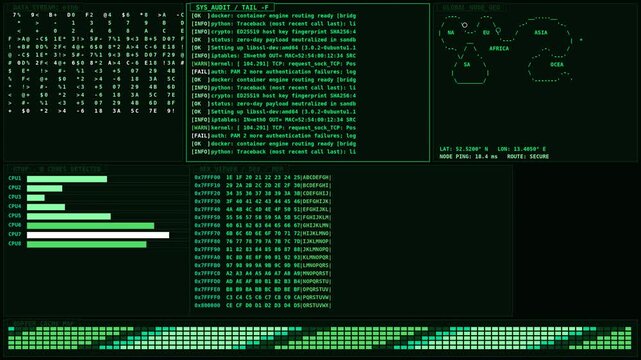Image resolution: width=641 pixels, height=360 pixels.
Task: Click the |GHIJKLMN| ASCII column
Action: (x=316, y=225)
